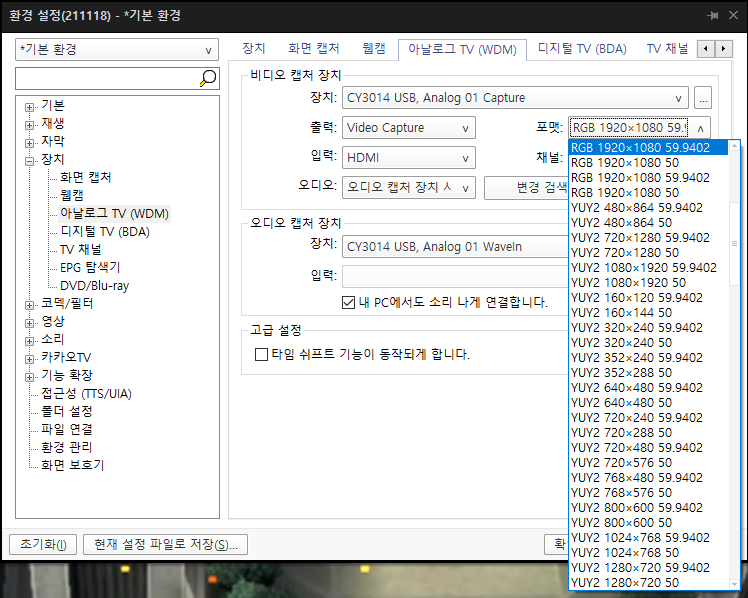Image resolution: width=748 pixels, height=598 pixels.
Task: Uncheck 내 PC에서도 소리 나게 연결합니다
Action: 348,302
